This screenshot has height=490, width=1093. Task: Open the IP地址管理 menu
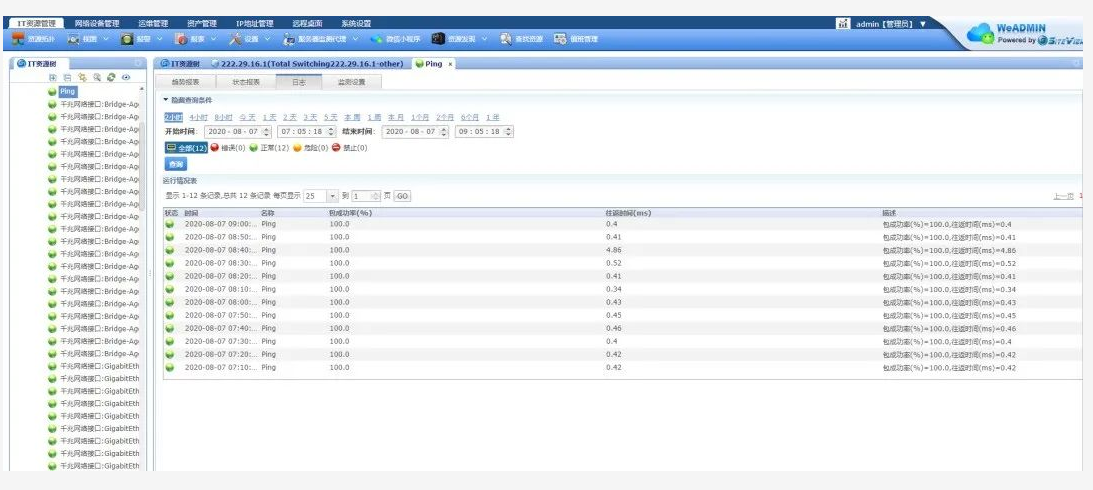point(254,23)
